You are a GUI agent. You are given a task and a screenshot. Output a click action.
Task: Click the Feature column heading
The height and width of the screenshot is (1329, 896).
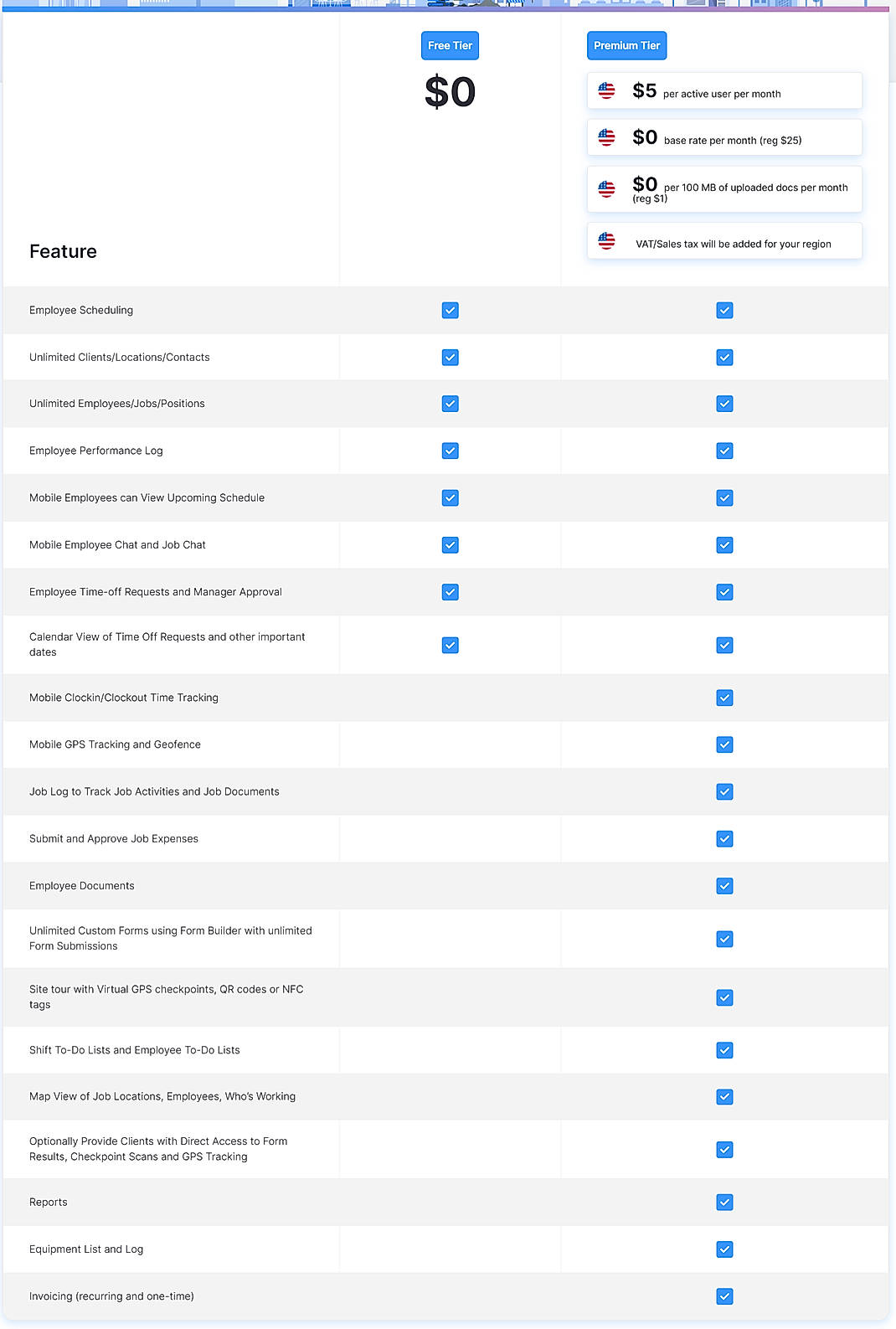coord(63,250)
